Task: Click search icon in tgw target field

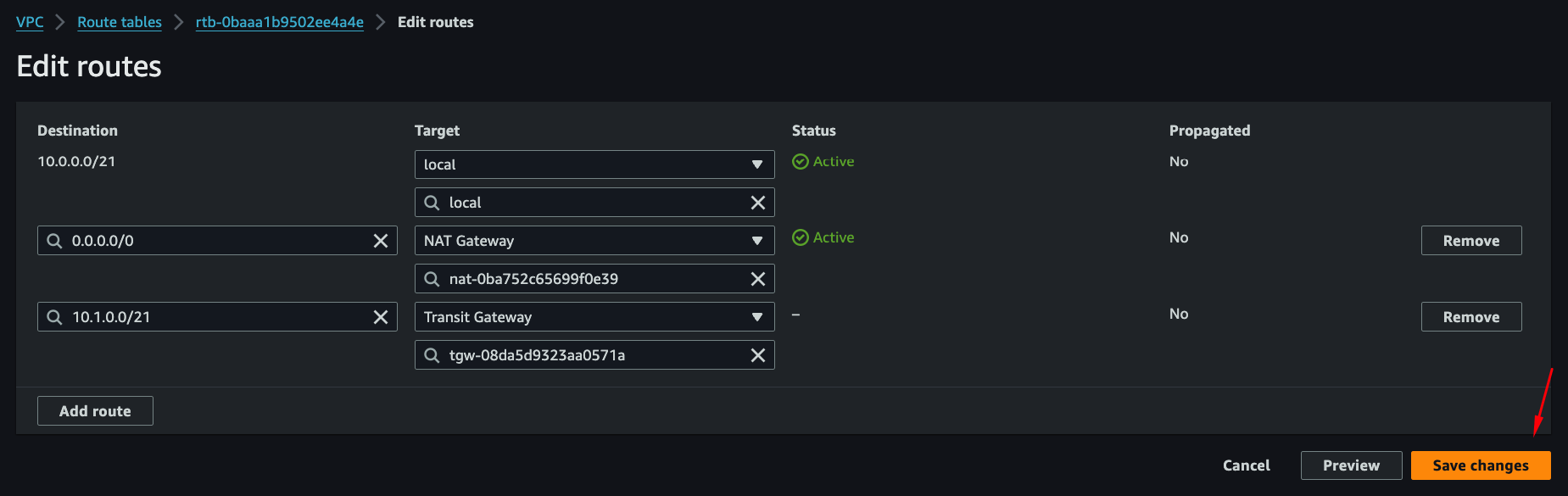Action: [x=432, y=355]
